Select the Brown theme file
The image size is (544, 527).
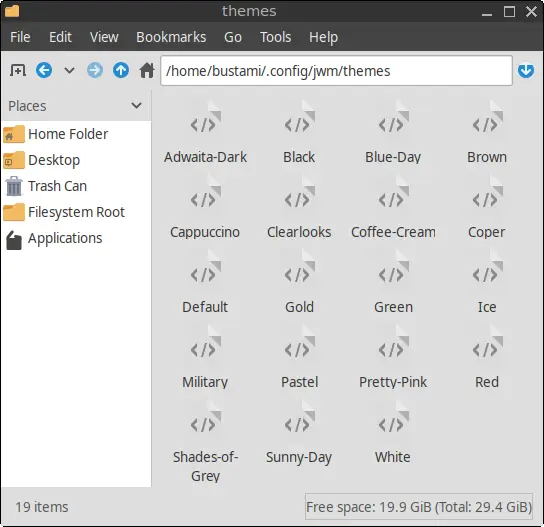pyautogui.click(x=487, y=133)
